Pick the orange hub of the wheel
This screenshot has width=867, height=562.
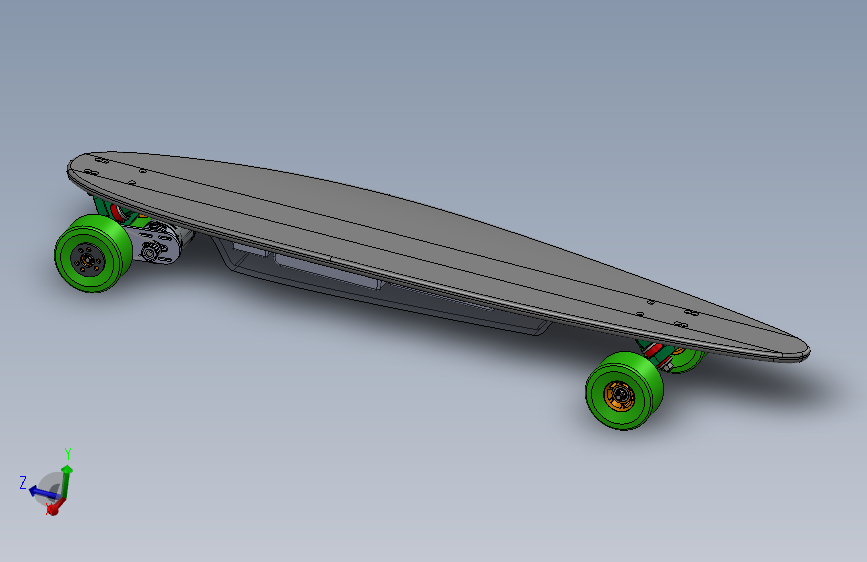tap(619, 396)
